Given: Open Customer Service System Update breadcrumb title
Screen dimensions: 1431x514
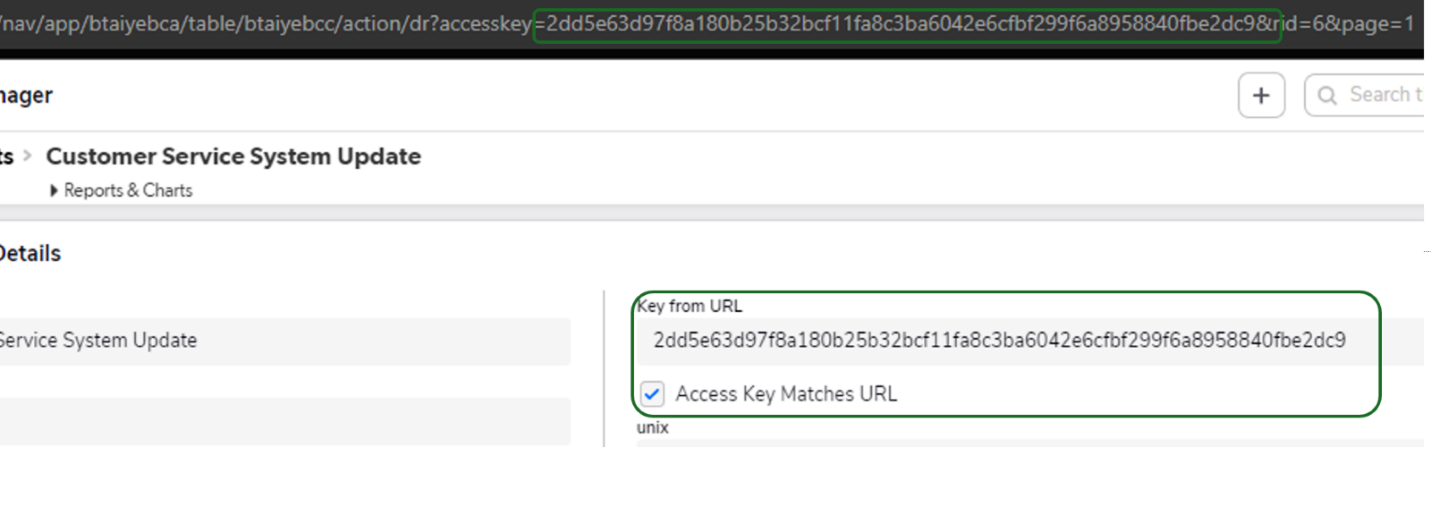Looking at the screenshot, I should [x=233, y=156].
